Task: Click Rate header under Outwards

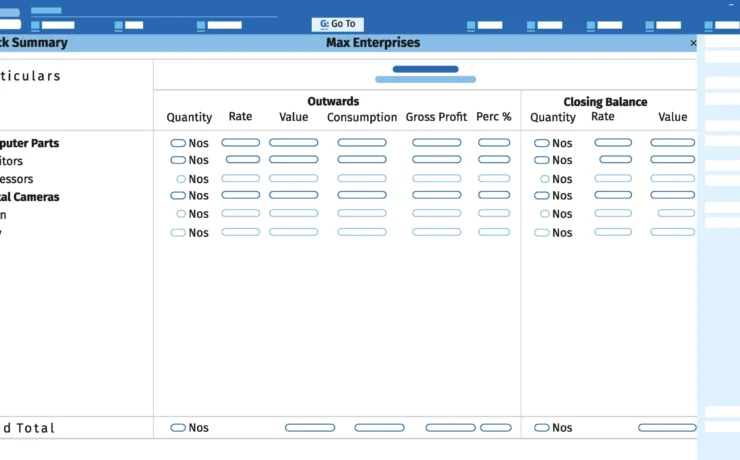Action: (240, 117)
